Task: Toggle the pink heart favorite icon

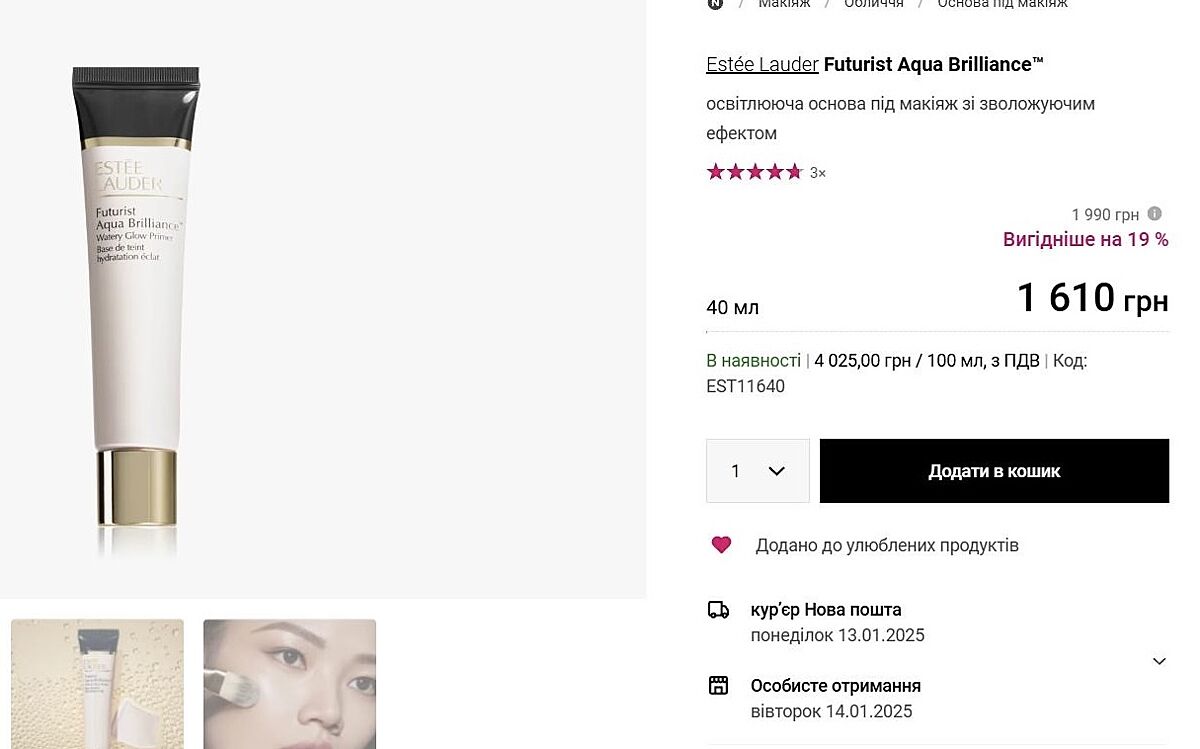Action: tap(721, 545)
